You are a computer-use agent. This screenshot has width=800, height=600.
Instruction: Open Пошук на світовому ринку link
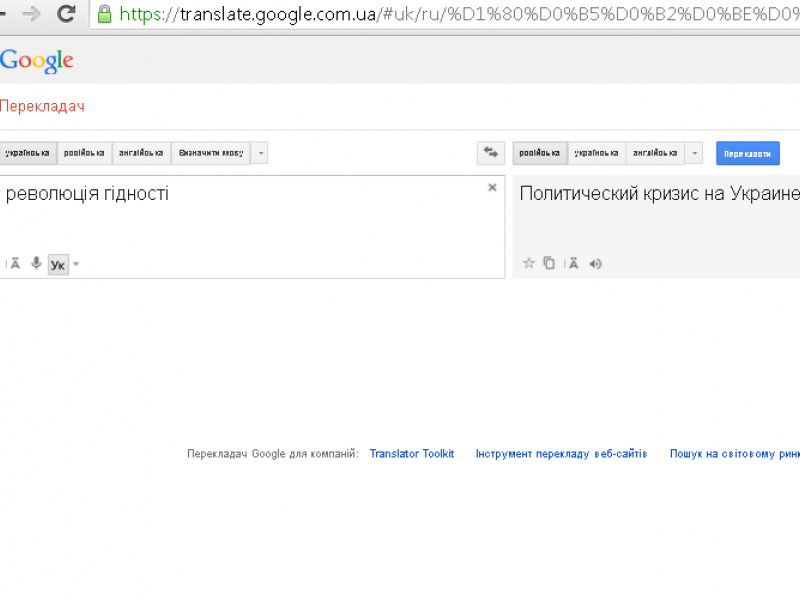(x=735, y=454)
